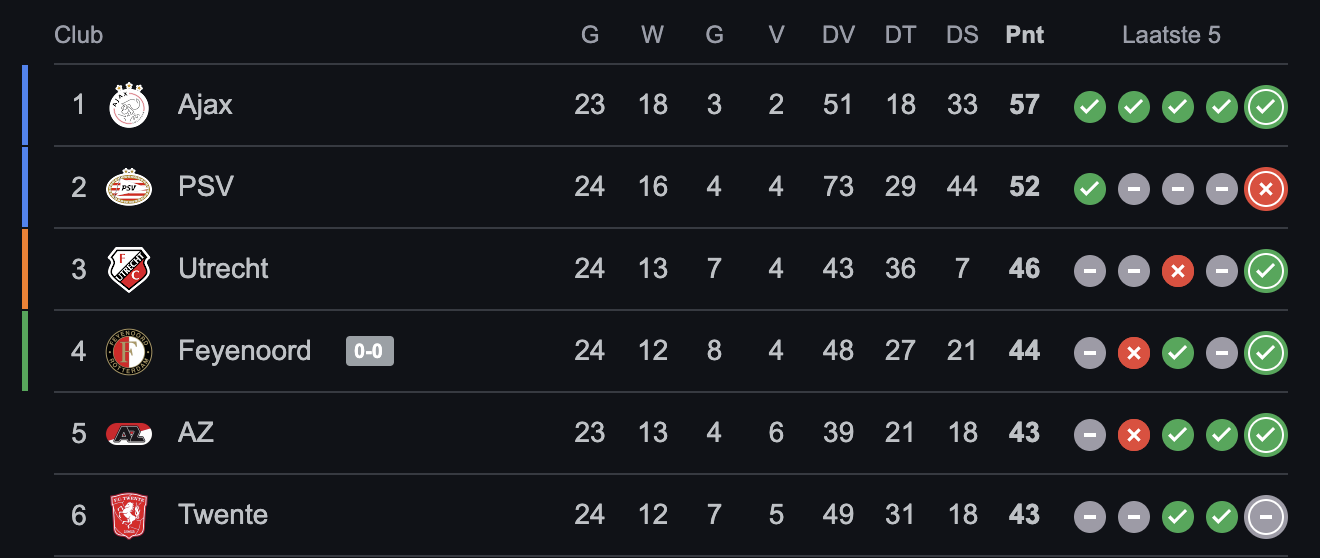Sort by the Pnt column header
This screenshot has width=1320, height=558.
pos(1025,35)
